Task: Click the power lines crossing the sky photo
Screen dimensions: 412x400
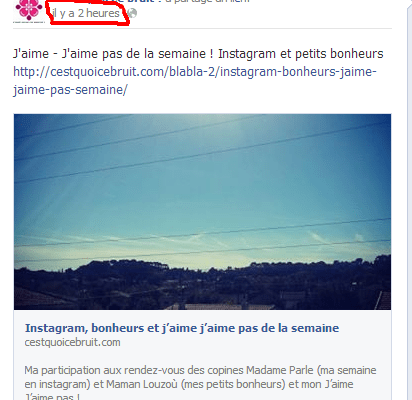Action: [202, 152]
